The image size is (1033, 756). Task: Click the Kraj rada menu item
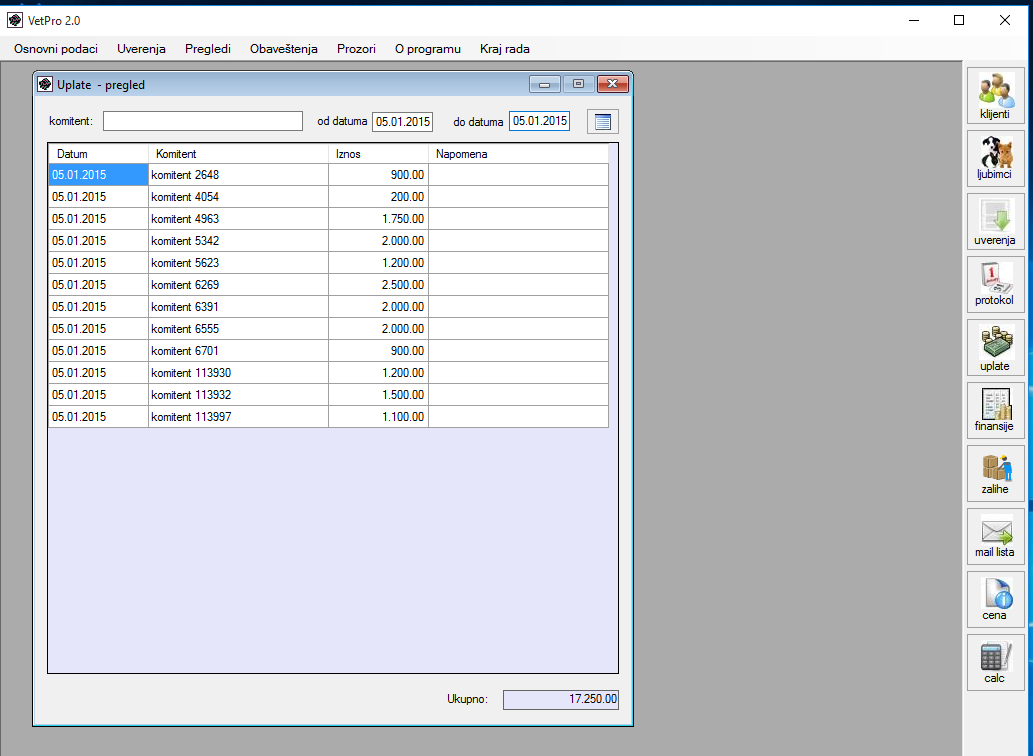[505, 49]
